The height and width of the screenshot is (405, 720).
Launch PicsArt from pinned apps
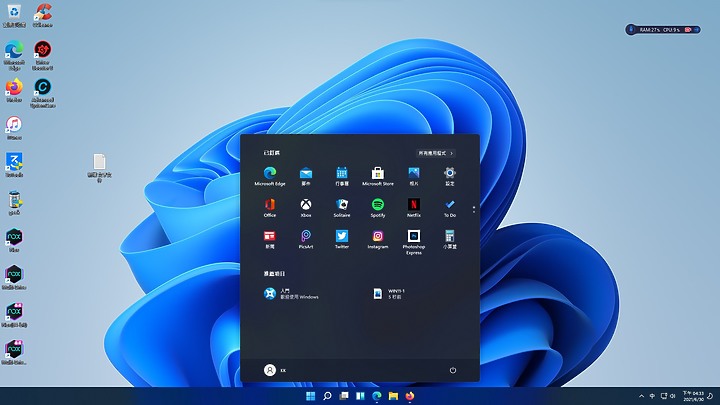[x=306, y=240]
